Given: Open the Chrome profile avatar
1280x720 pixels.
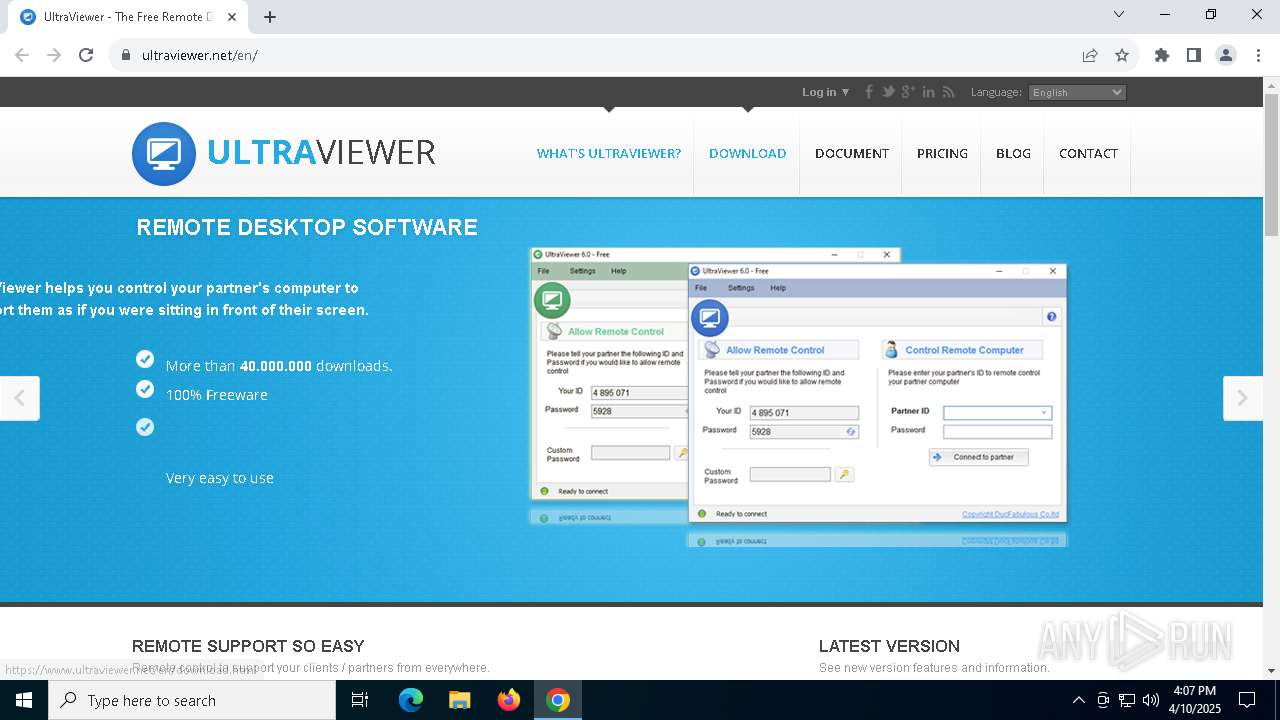Looking at the screenshot, I should point(1226,55).
